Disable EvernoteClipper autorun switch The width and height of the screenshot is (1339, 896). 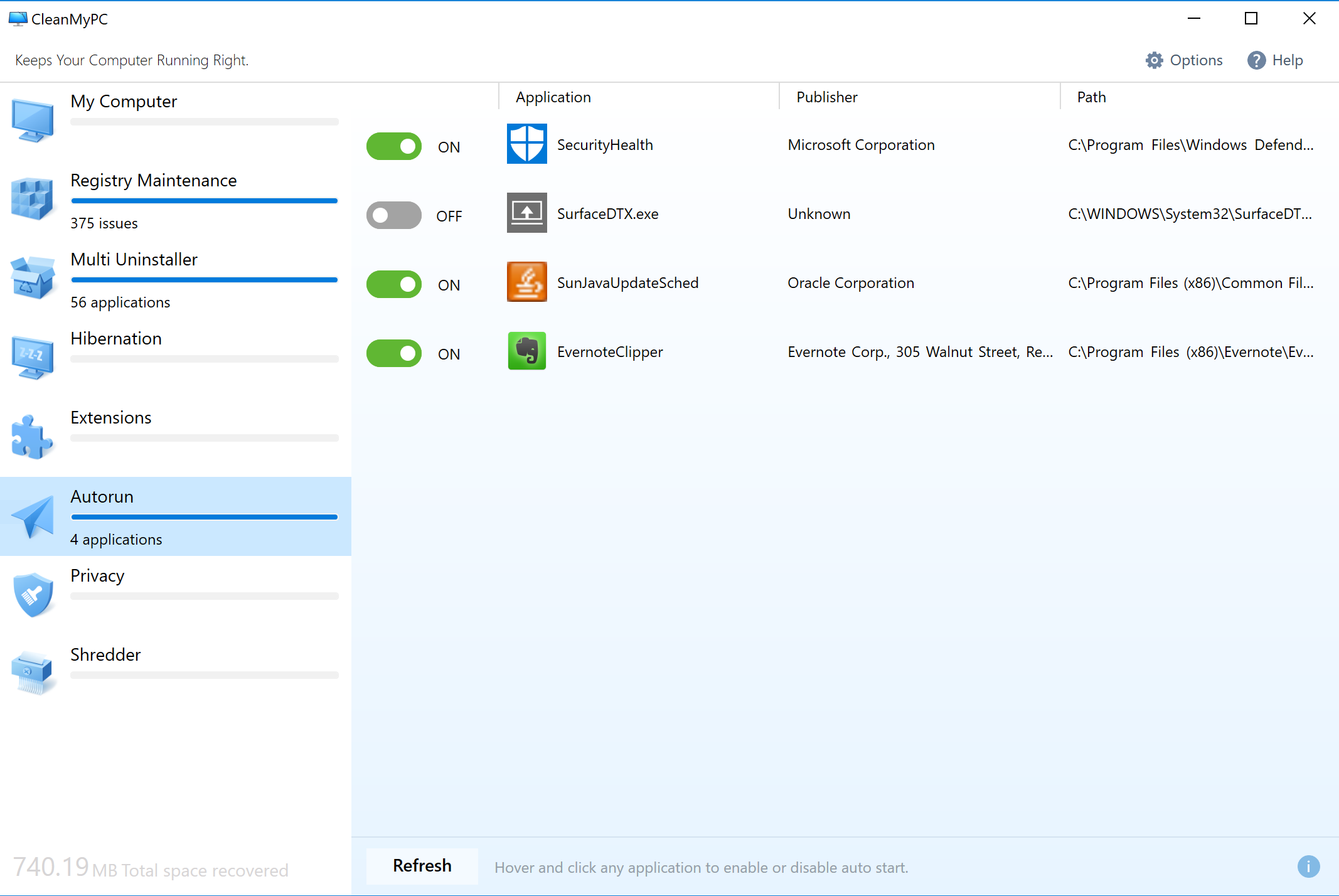tap(394, 351)
